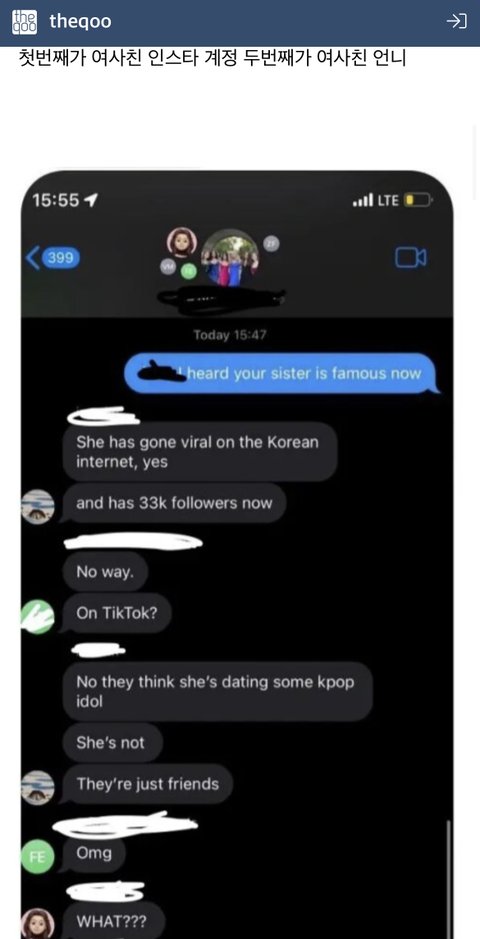Tap the blue back chevron
Viewport: 480px width, 939px height.
(x=32, y=258)
